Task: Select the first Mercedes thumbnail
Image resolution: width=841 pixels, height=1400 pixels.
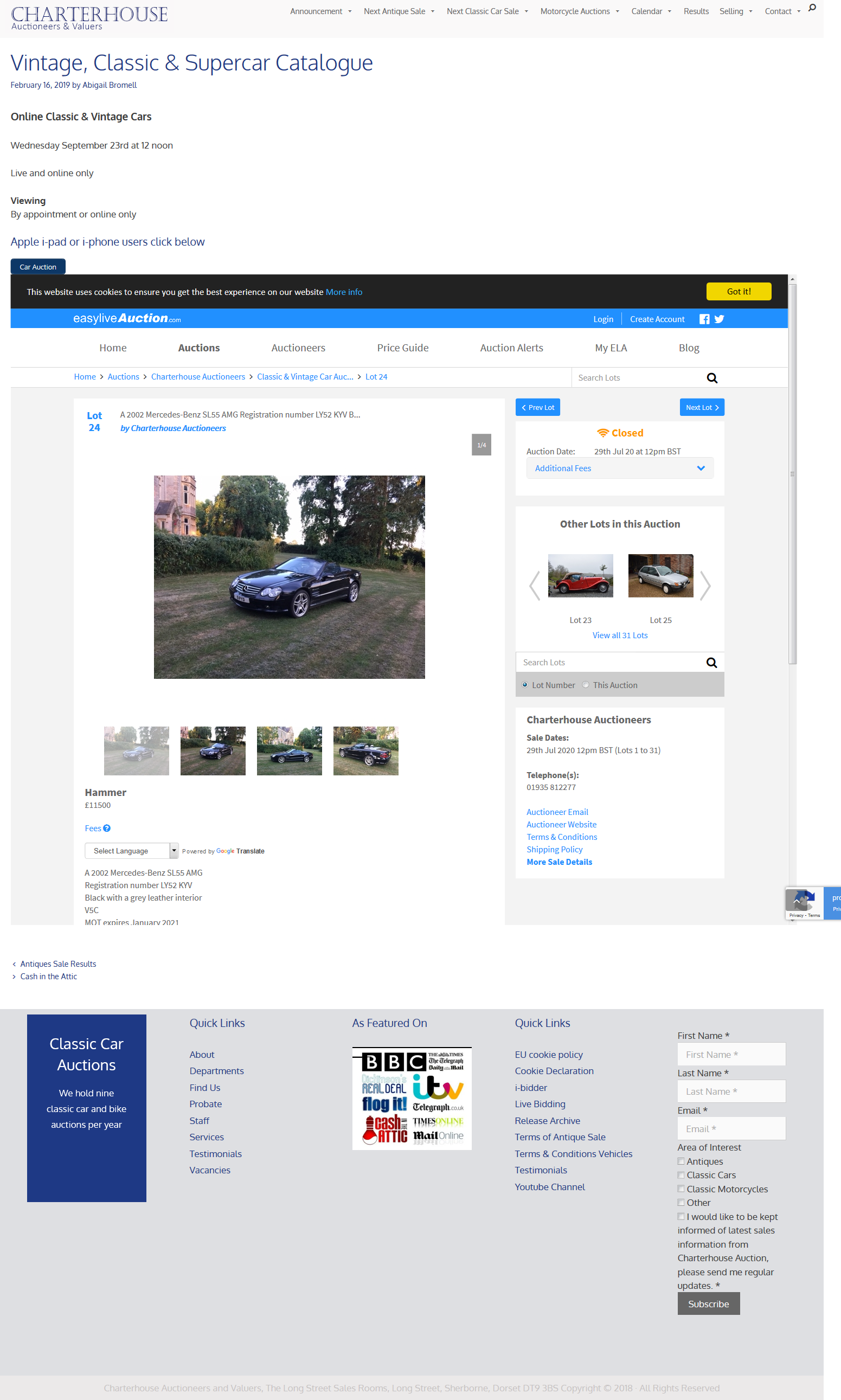Action: [x=136, y=751]
